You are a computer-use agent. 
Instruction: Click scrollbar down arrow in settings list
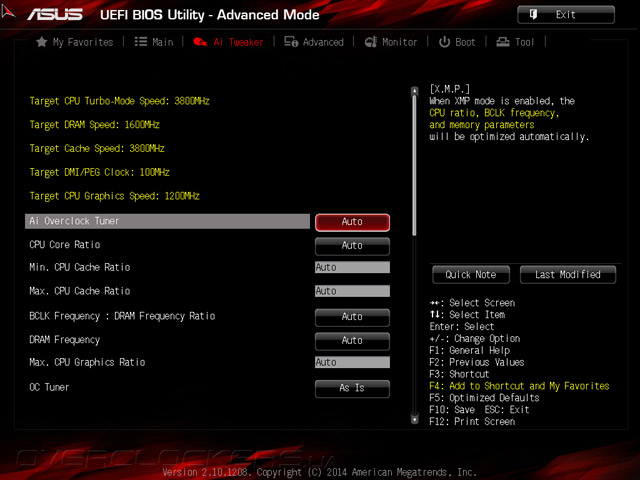point(415,419)
